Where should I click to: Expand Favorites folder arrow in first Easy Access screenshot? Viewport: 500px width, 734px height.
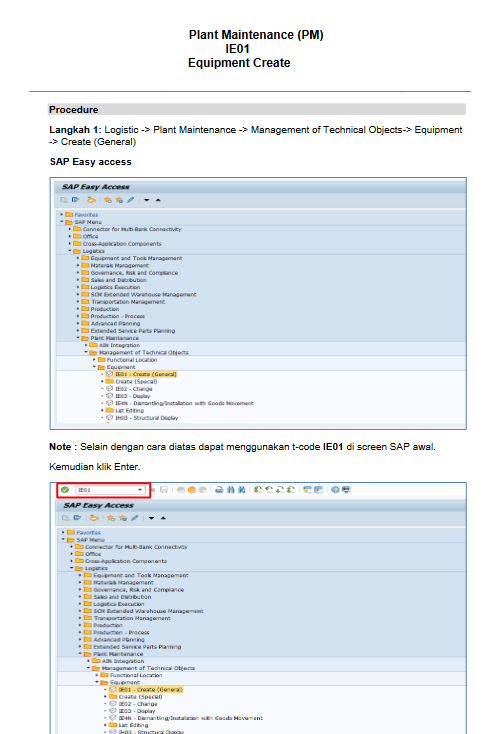click(x=61, y=214)
